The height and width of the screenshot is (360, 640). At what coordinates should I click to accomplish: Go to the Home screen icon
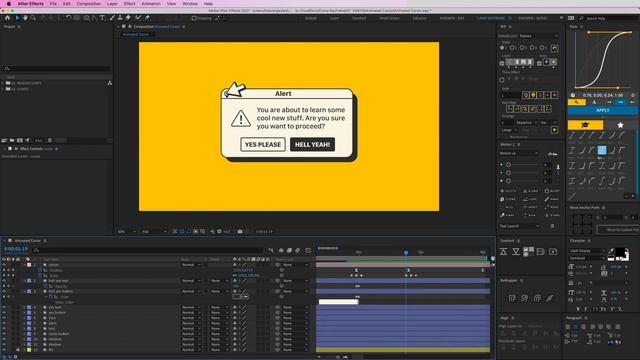[7, 18]
